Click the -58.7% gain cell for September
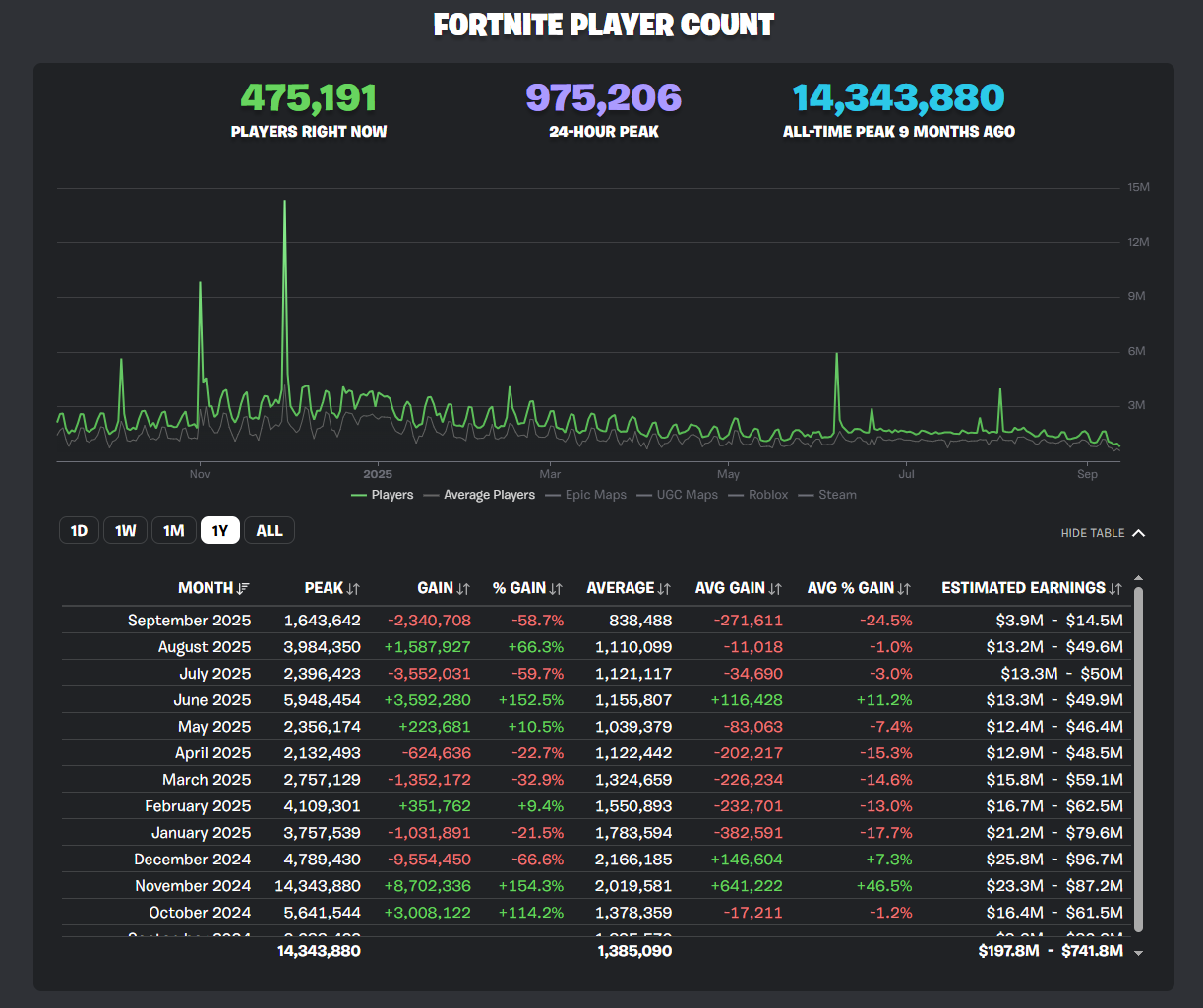The width and height of the screenshot is (1203, 1008). 537,621
